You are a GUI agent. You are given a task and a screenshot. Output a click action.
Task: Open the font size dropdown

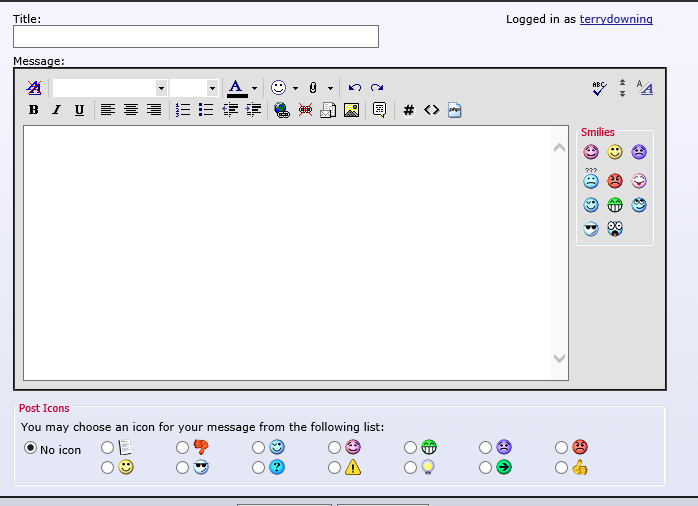[194, 88]
